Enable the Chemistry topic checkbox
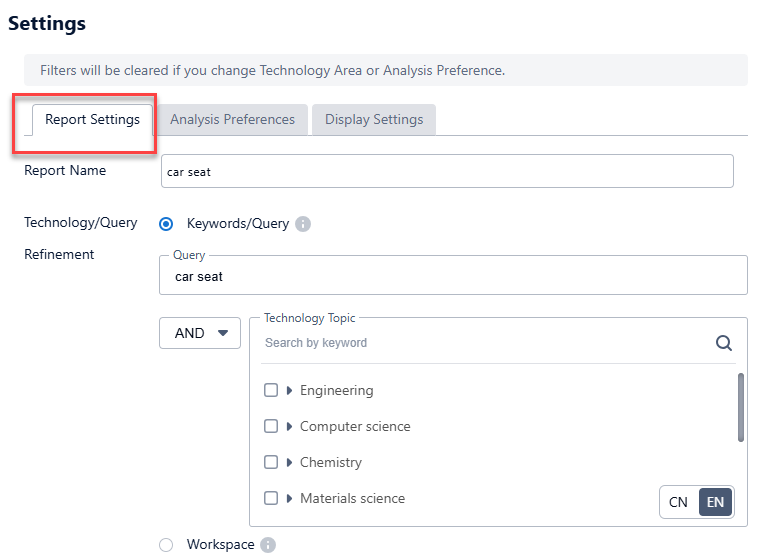Screen dimensions: 776x555 pyautogui.click(x=271, y=463)
